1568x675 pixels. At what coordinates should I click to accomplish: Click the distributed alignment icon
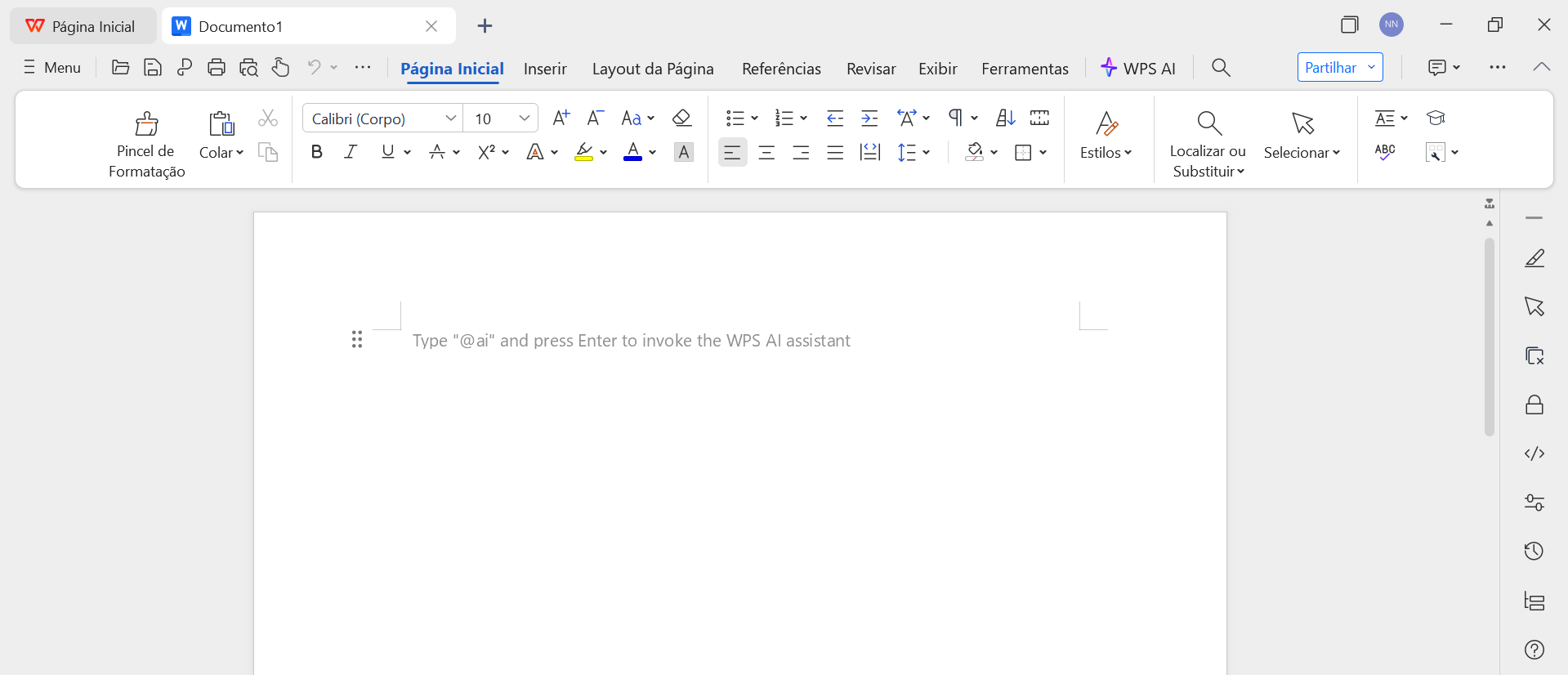(x=870, y=152)
